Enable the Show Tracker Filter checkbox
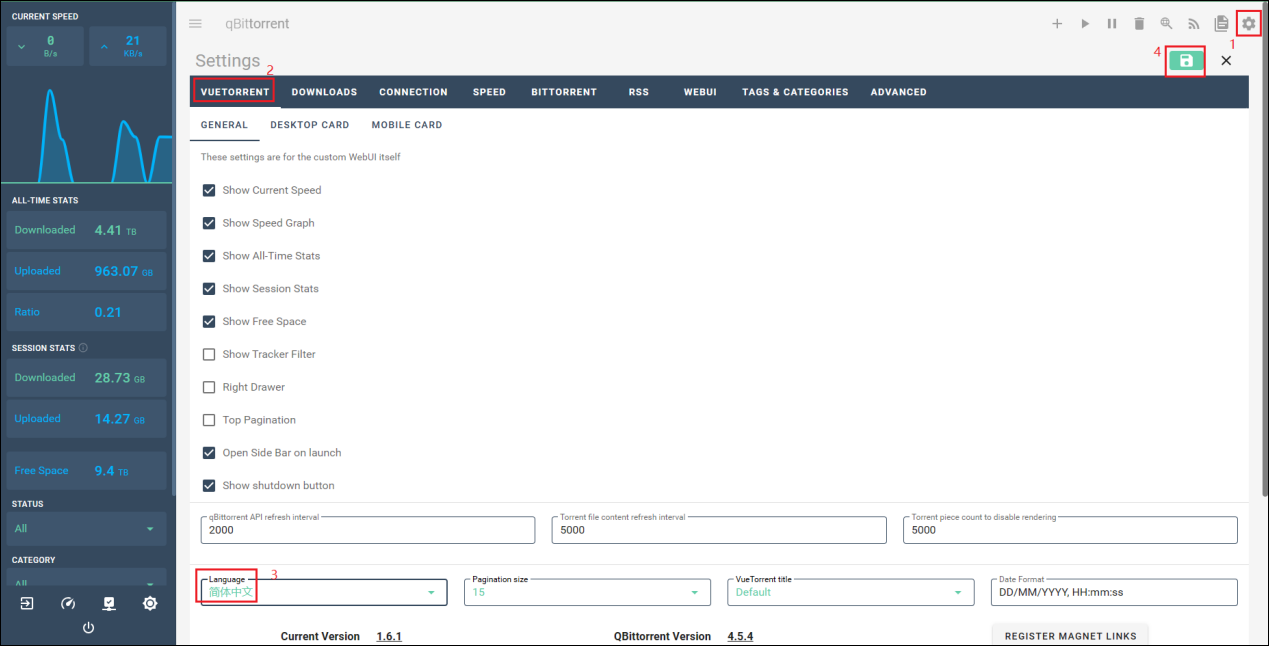Viewport: 1269px width, 646px height. [x=209, y=354]
